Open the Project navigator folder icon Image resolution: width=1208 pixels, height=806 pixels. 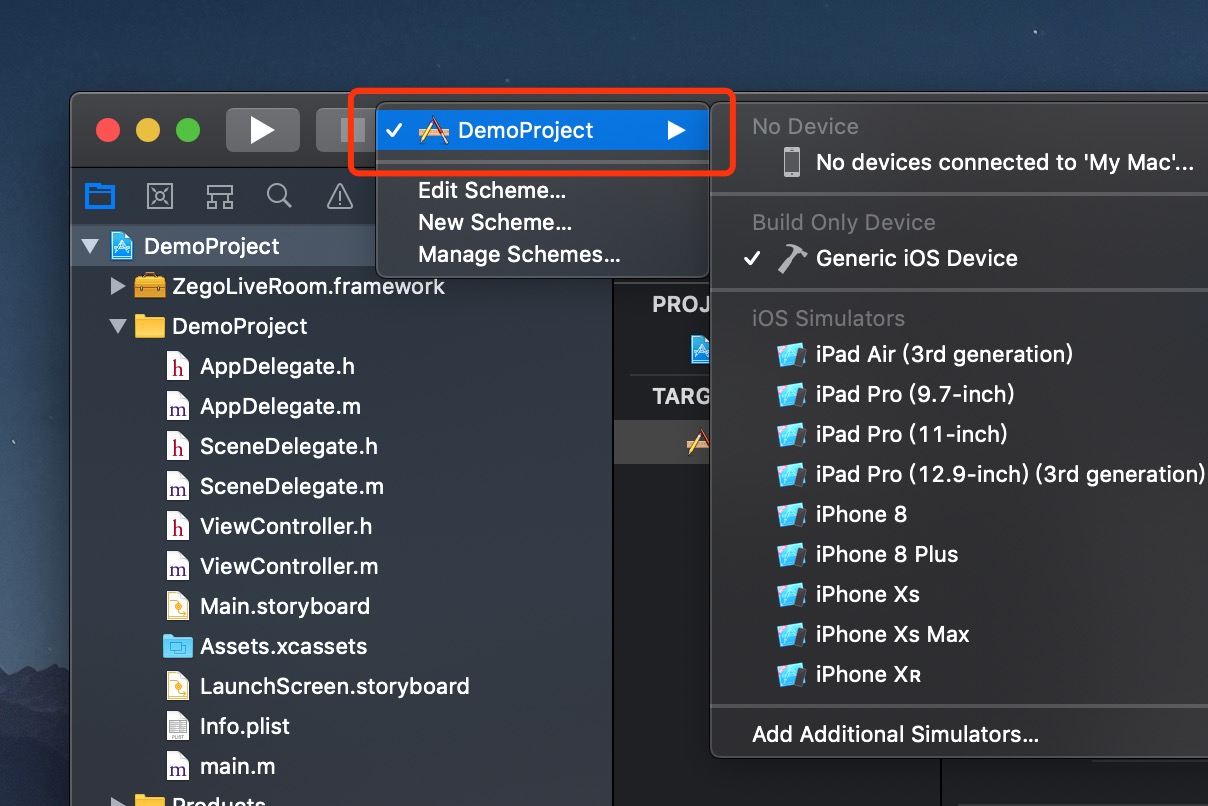coord(100,195)
